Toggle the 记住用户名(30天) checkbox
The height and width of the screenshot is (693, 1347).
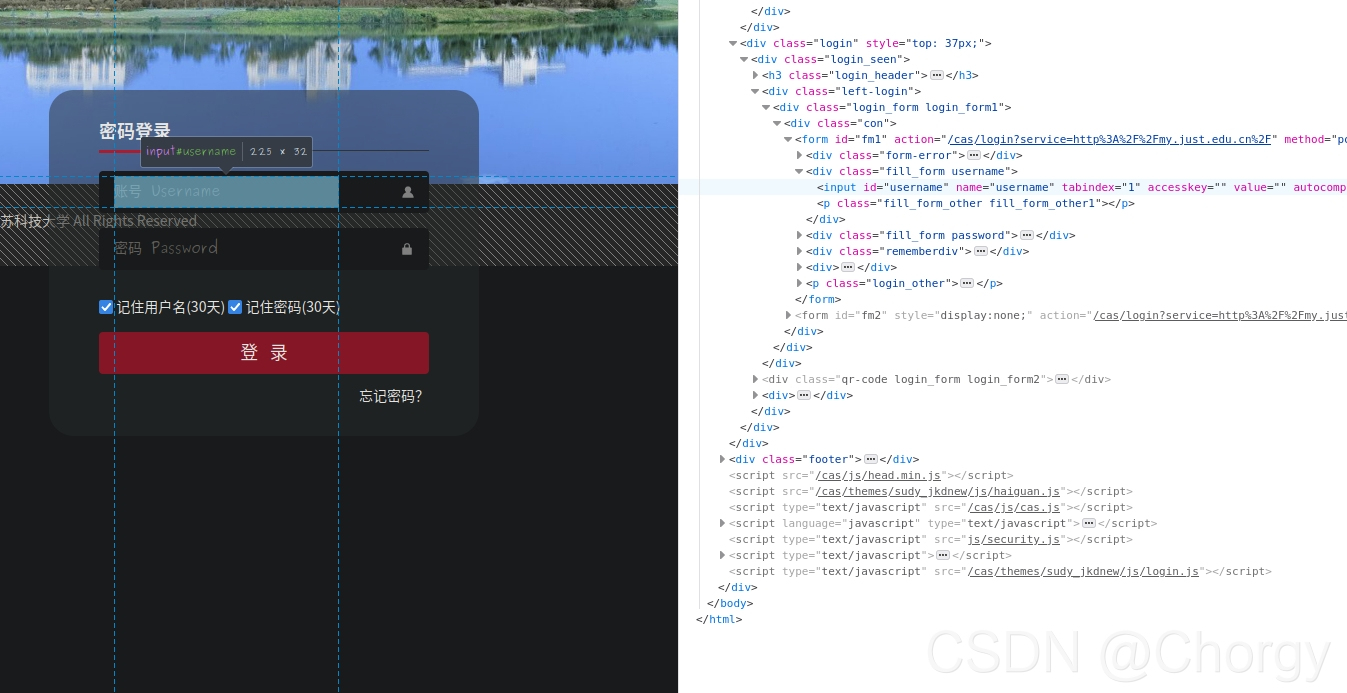click(106, 307)
